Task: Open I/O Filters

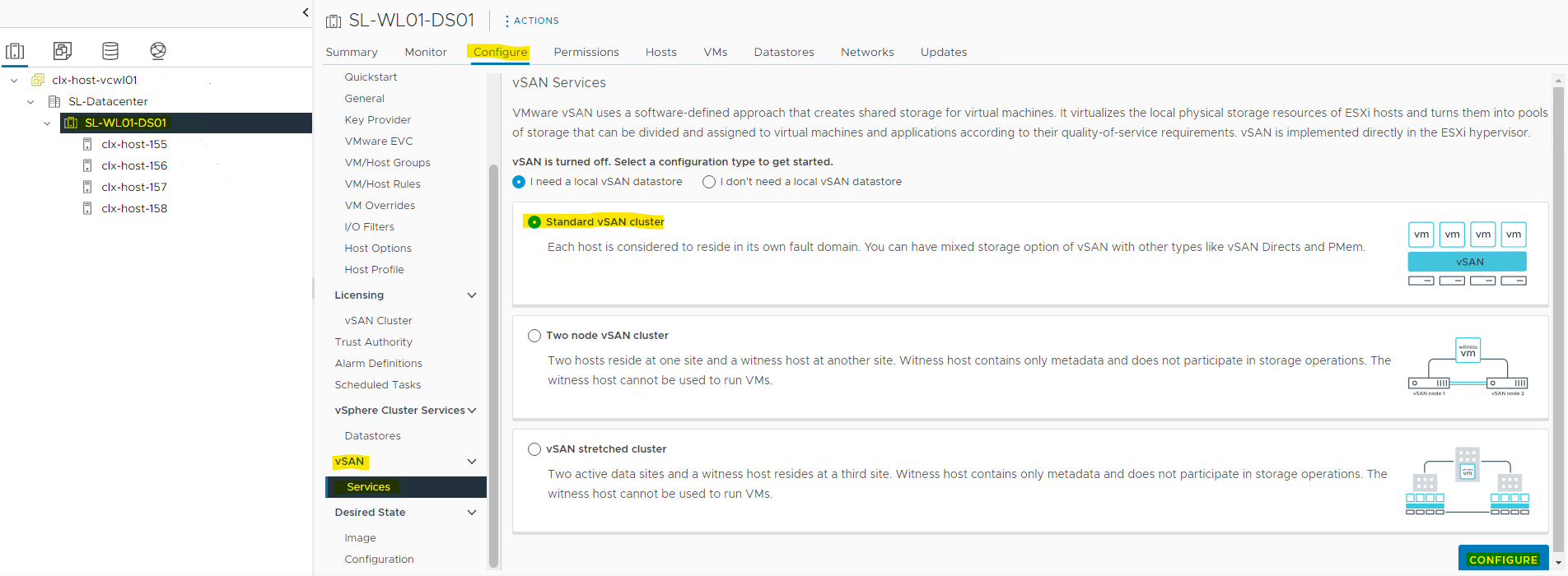Action: tap(370, 227)
